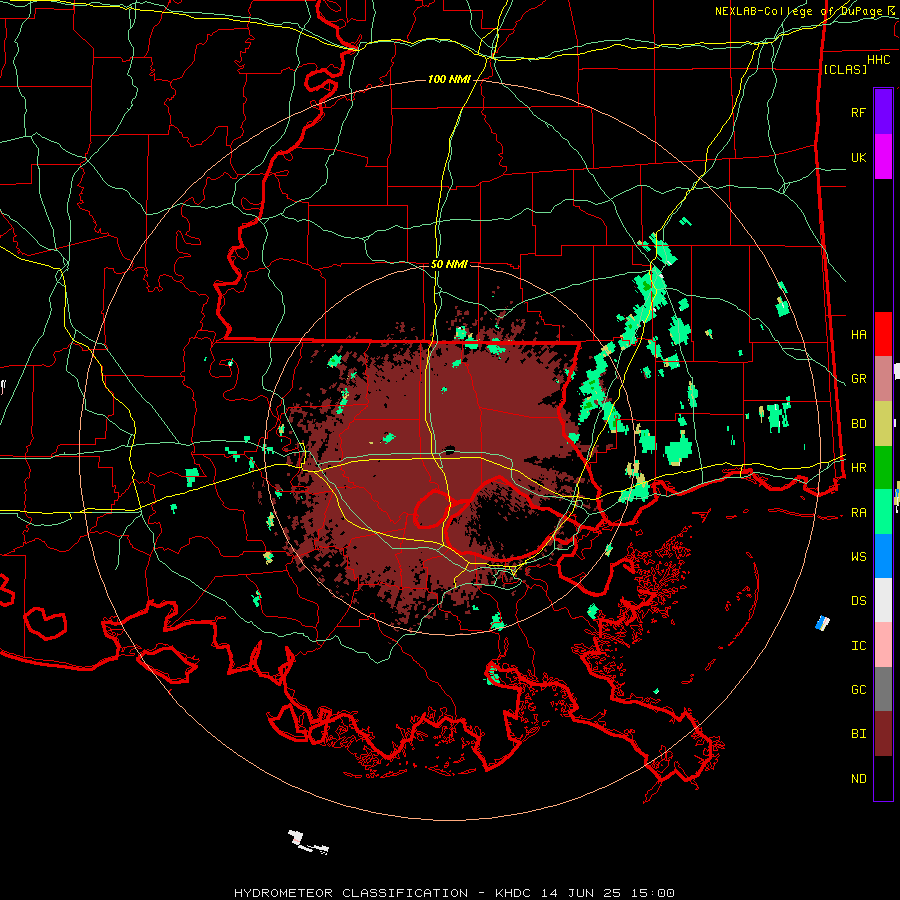Click the gray GC ground clutter swatch

(883, 689)
